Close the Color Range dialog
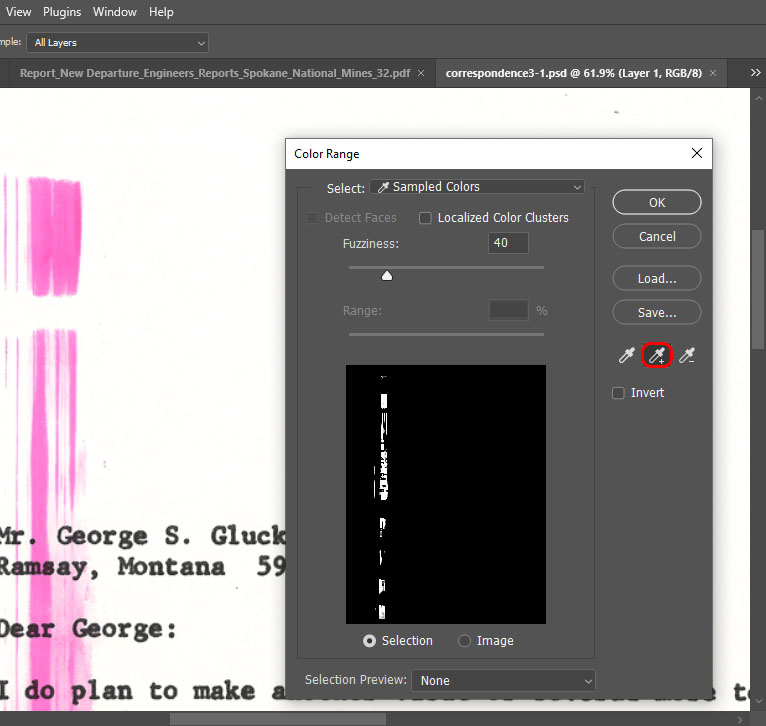Screen dimensions: 766x726 (697, 154)
